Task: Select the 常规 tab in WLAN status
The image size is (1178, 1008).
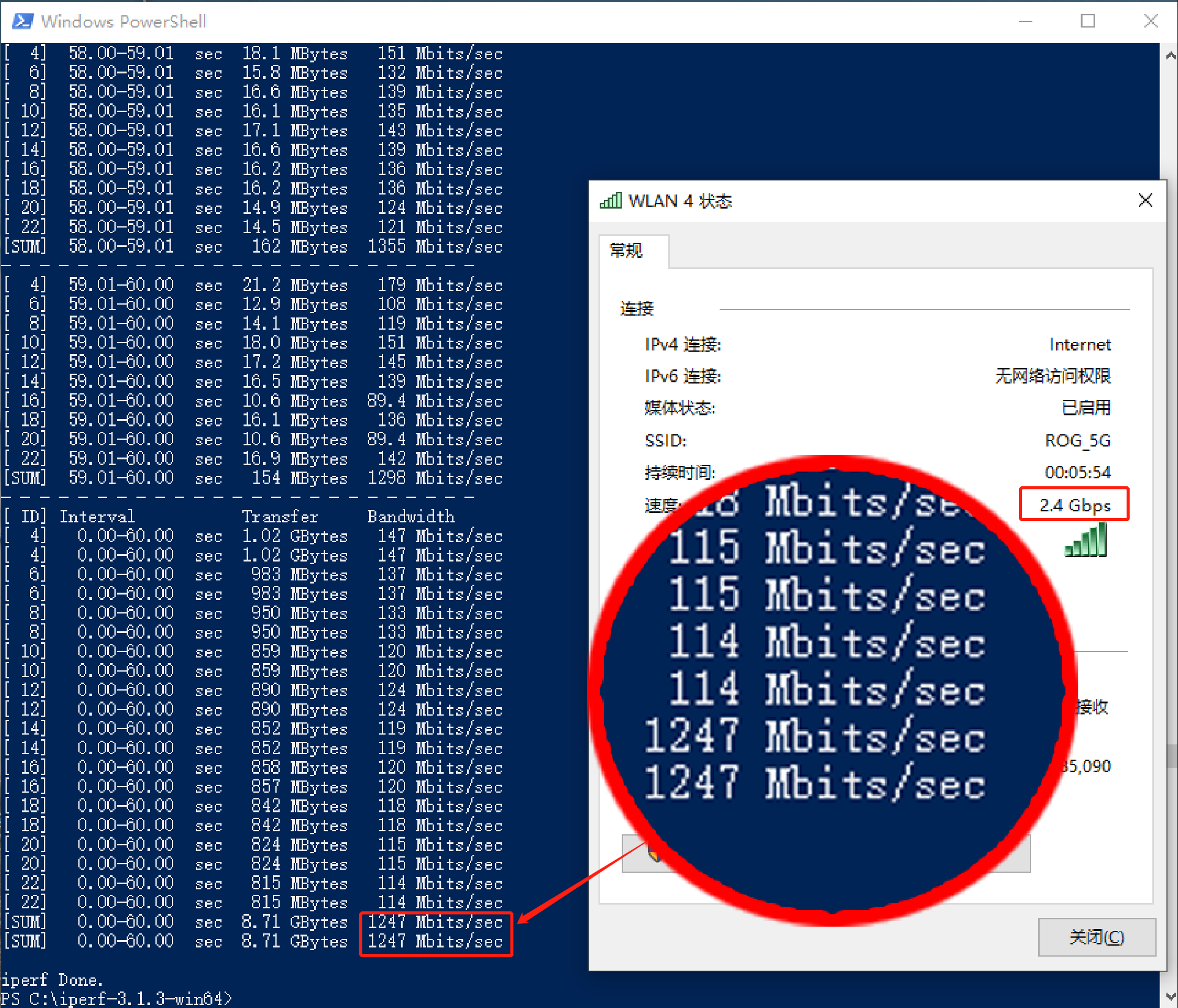Action: 633,251
